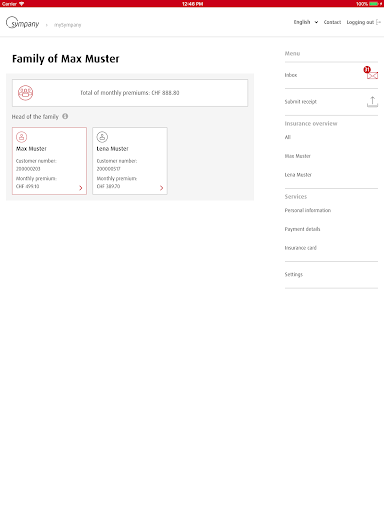Click Lena Muster name on card
Screen dimensions: 384x512
(112, 149)
